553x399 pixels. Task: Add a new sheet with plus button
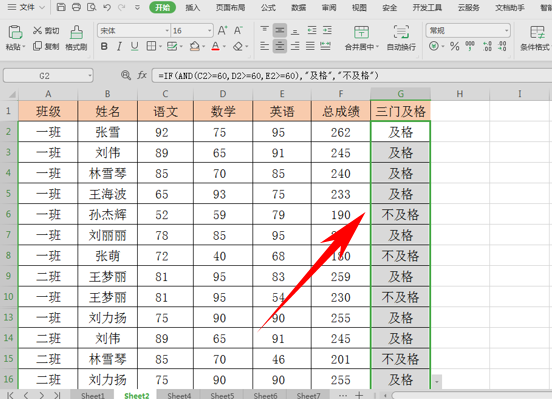coord(359,395)
